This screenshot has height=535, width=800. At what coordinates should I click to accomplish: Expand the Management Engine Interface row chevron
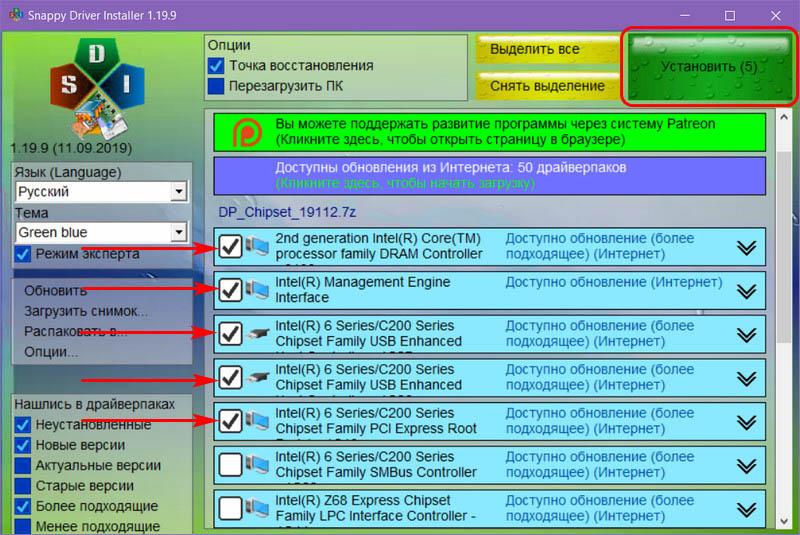coord(746,291)
